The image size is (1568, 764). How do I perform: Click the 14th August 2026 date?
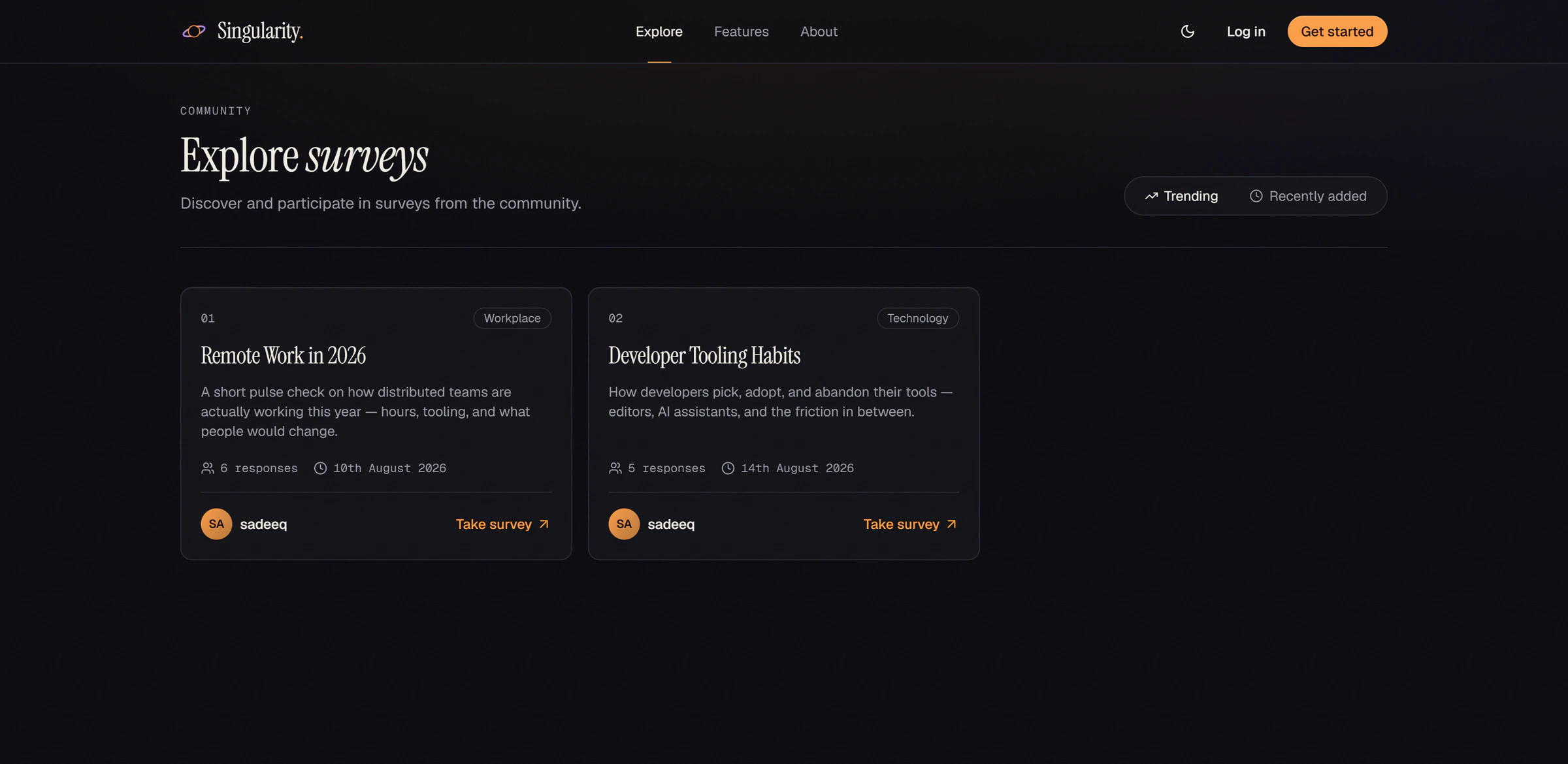797,468
